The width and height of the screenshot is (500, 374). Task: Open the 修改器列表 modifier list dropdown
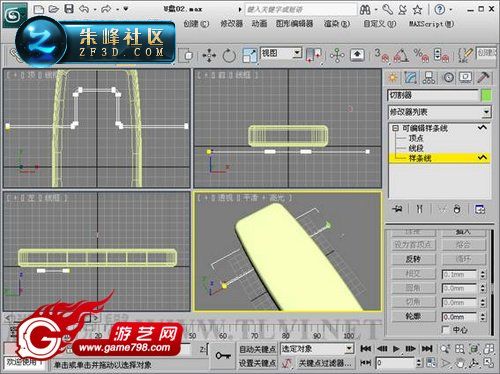pyautogui.click(x=439, y=112)
